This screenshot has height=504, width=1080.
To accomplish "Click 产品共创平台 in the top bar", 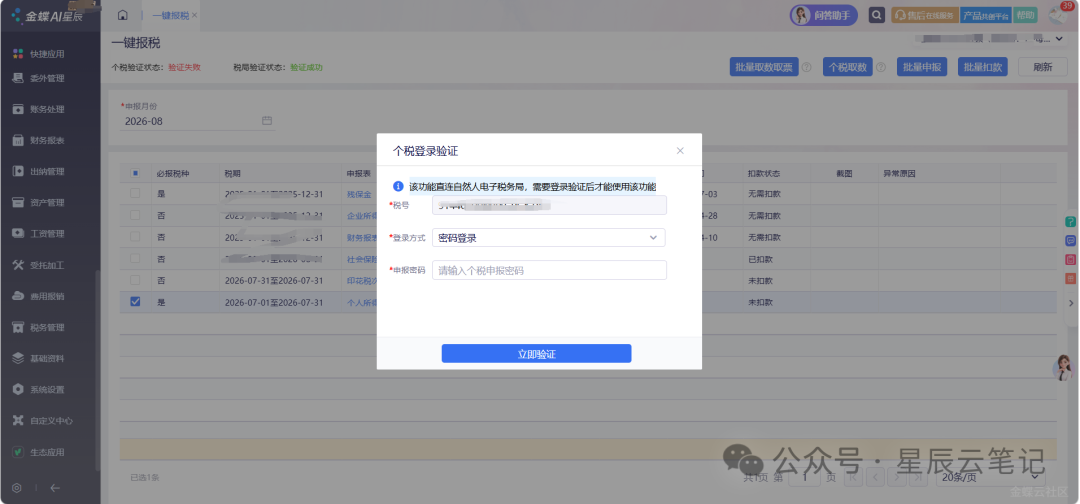I will tap(986, 15).
